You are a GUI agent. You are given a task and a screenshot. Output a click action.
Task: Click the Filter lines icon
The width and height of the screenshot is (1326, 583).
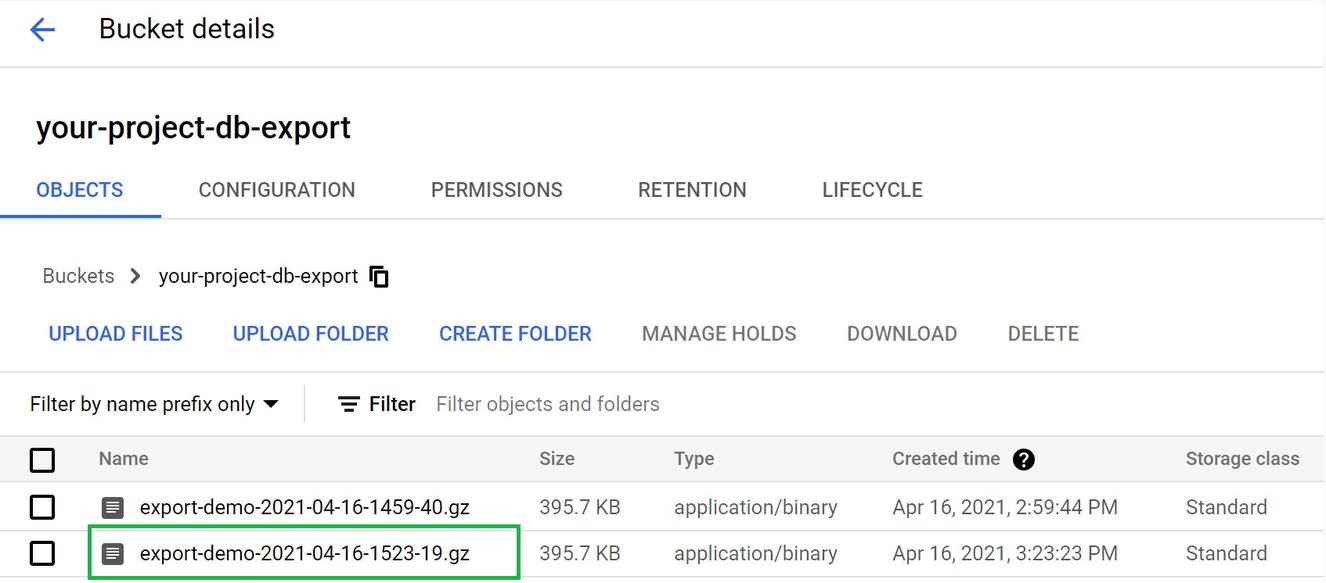(349, 404)
